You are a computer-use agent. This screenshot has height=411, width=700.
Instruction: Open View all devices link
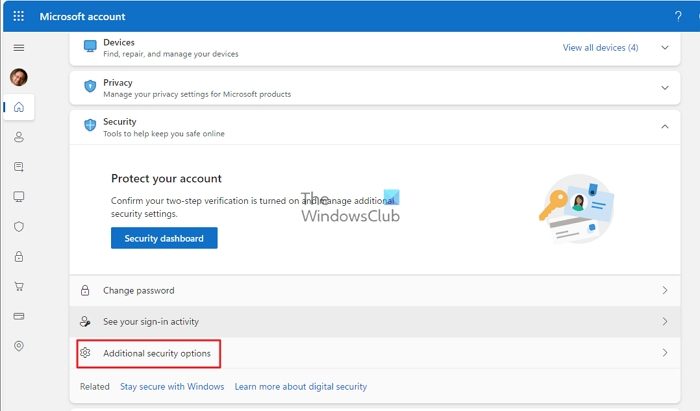(600, 47)
